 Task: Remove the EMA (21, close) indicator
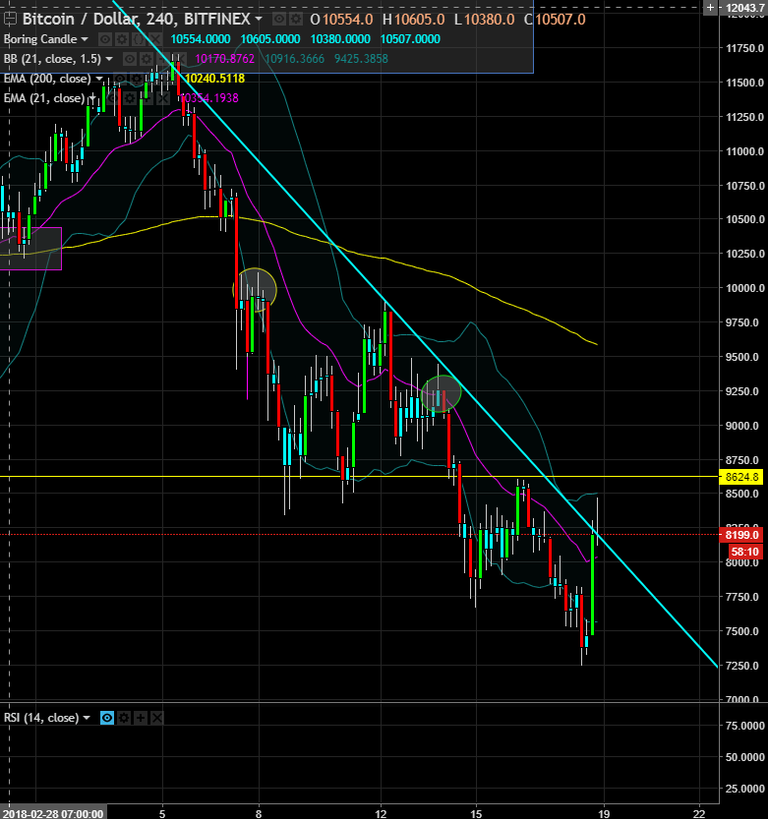point(164,98)
